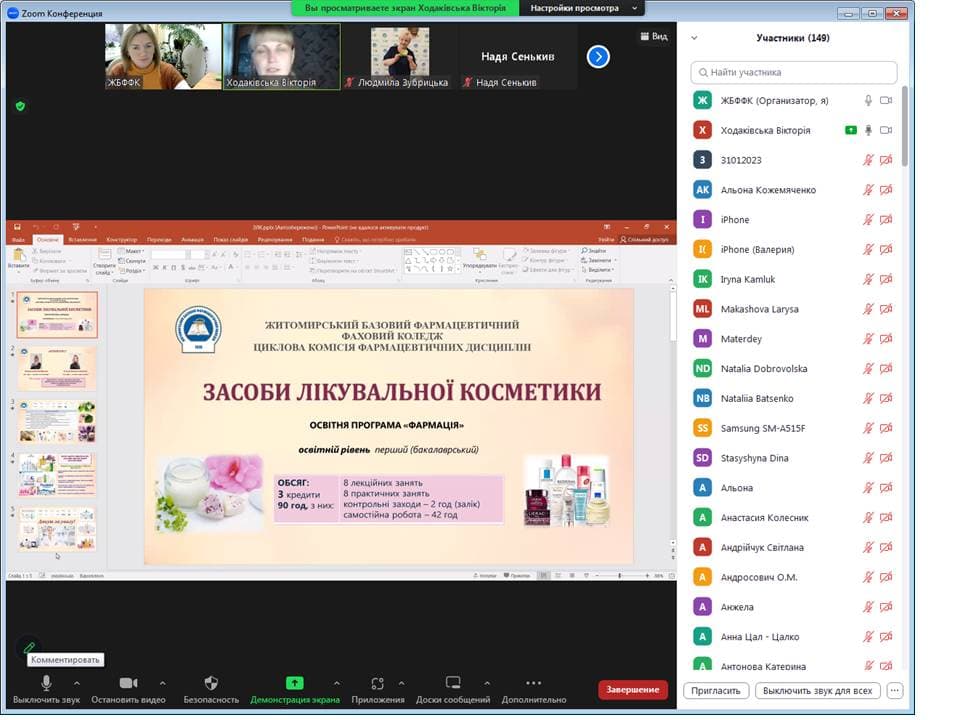Open PowerPoint Анімація ribbon tab
Image resolution: width=960 pixels, height=720 pixels.
point(192,239)
